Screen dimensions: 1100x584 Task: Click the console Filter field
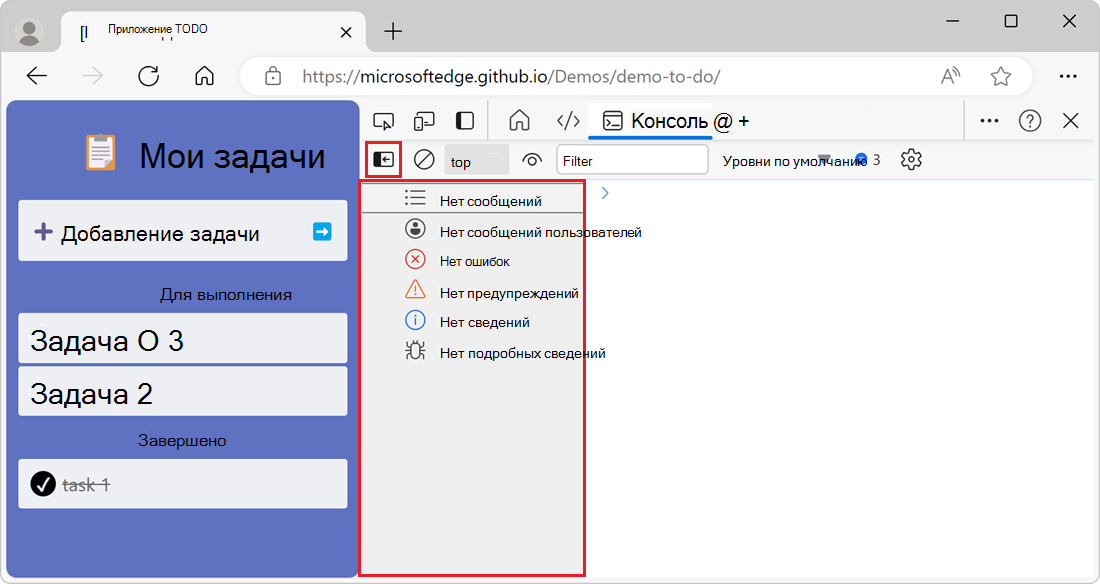coord(632,159)
